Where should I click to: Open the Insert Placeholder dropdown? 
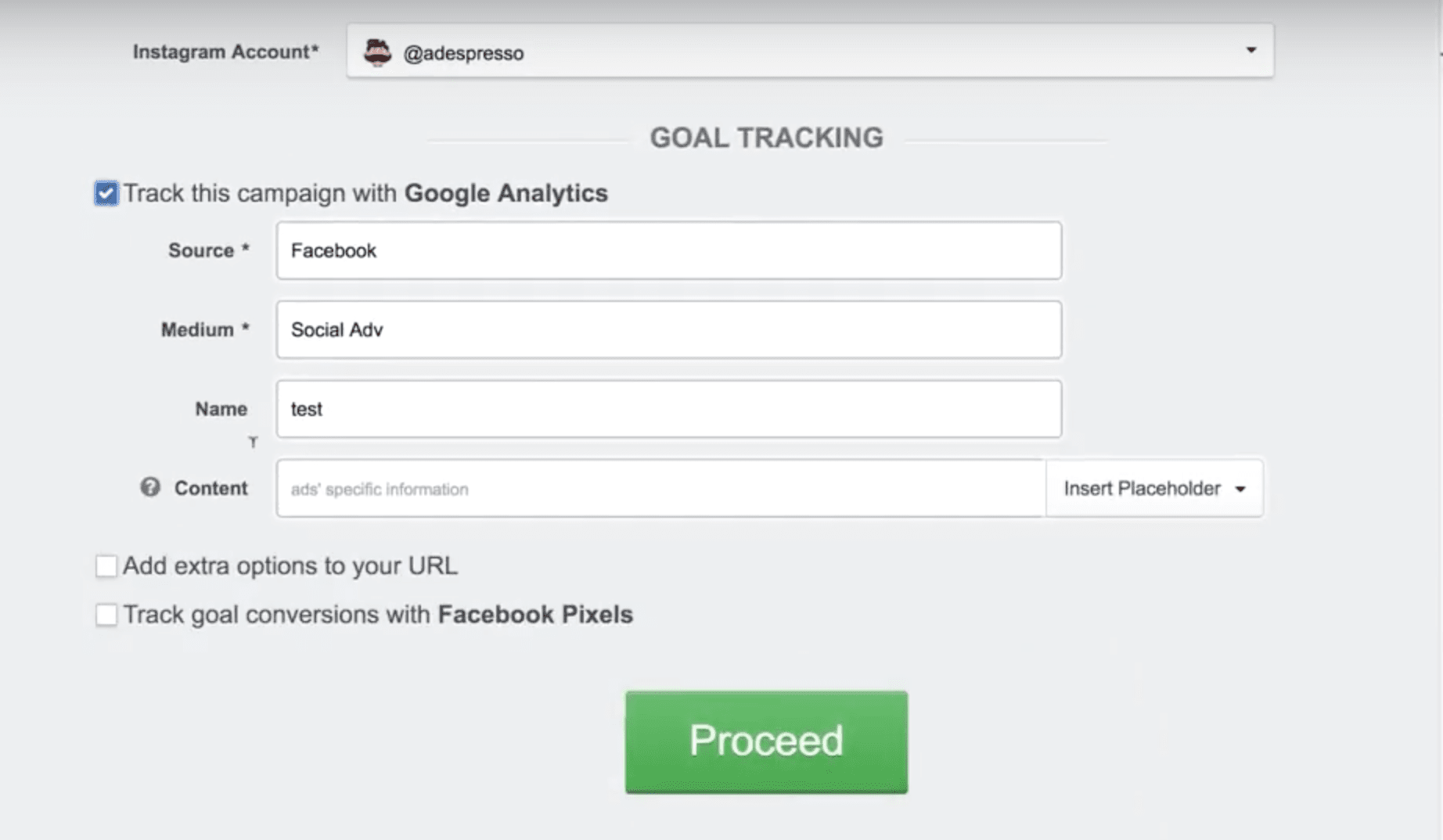point(1154,488)
